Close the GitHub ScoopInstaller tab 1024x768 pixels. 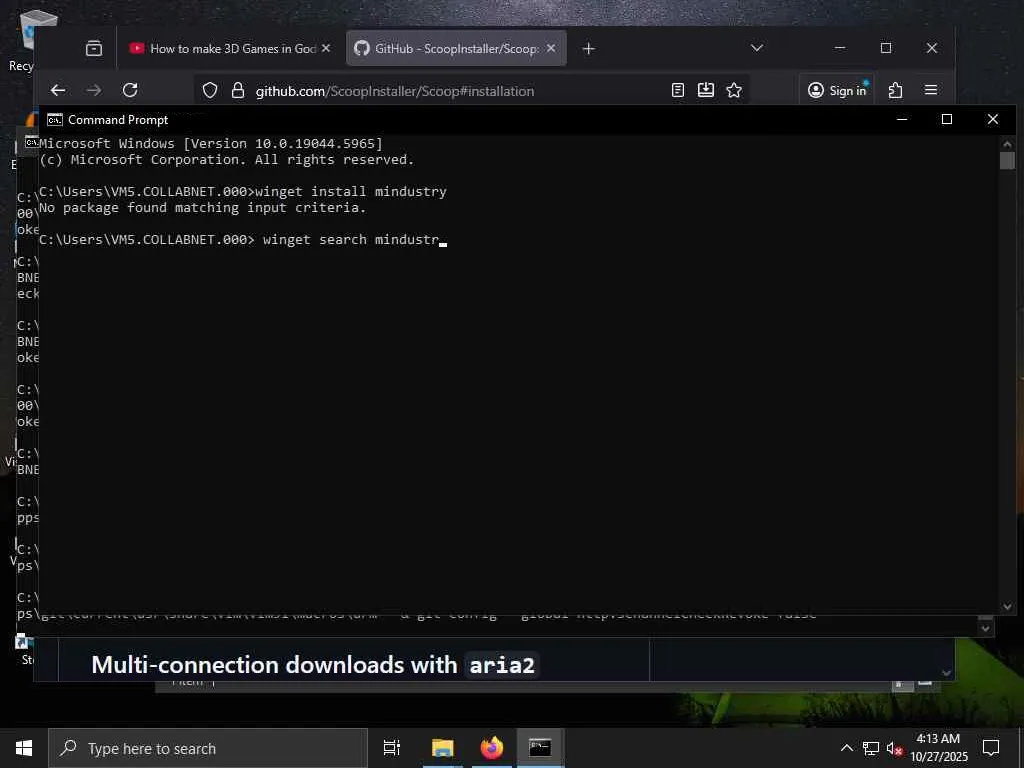pos(551,48)
